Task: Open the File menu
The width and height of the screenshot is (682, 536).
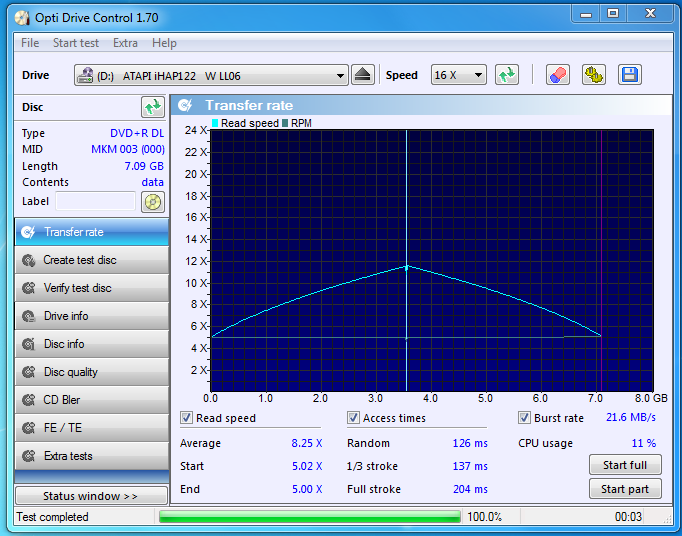Action: tap(30, 43)
